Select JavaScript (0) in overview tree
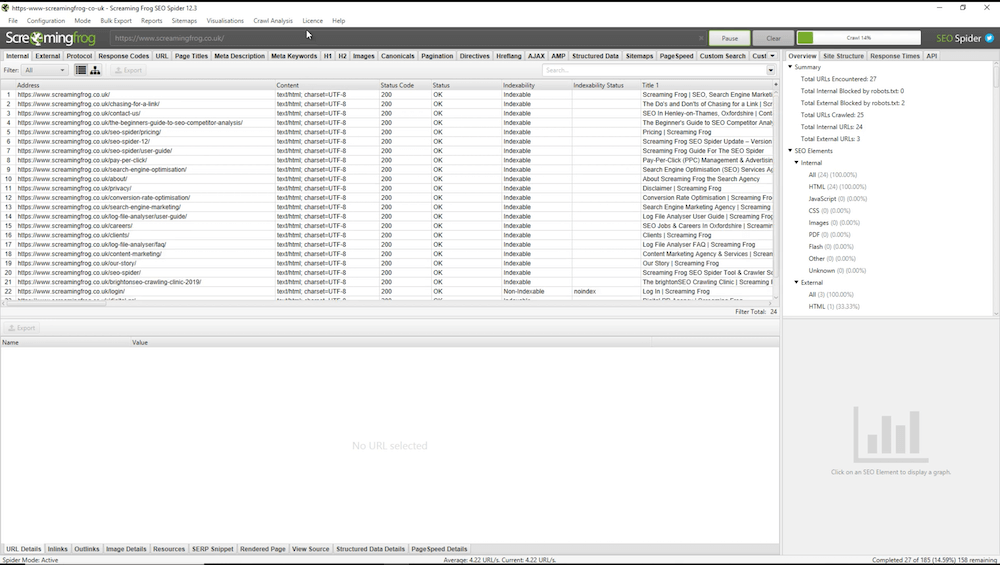 coord(837,199)
